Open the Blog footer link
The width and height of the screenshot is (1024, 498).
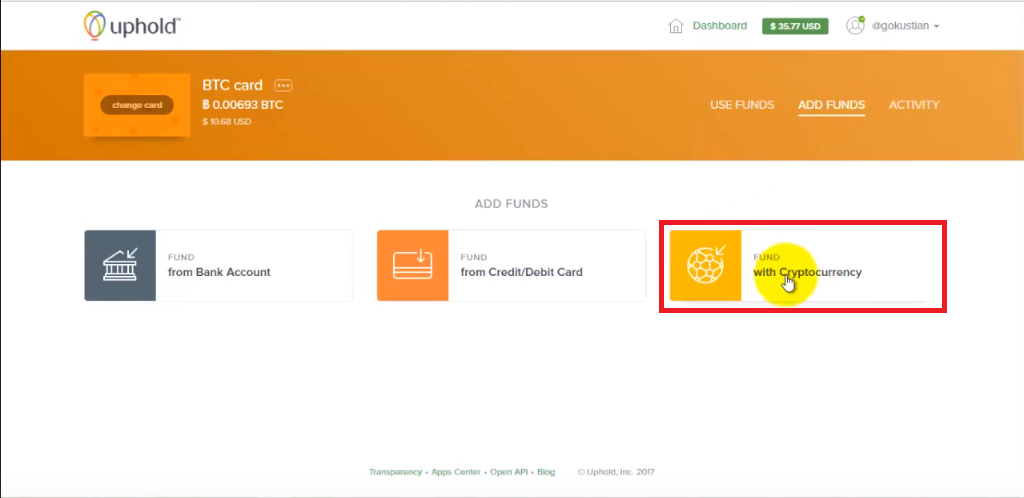click(546, 472)
